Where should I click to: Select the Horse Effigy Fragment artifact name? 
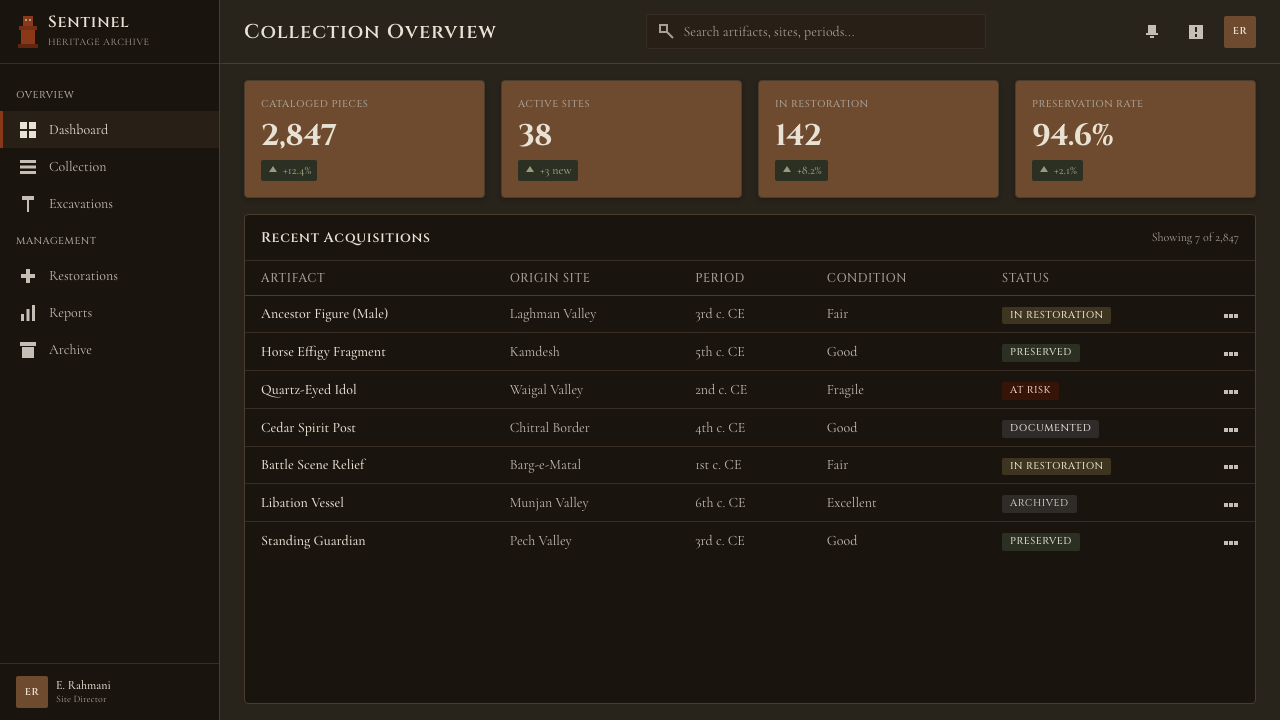pyautogui.click(x=323, y=352)
